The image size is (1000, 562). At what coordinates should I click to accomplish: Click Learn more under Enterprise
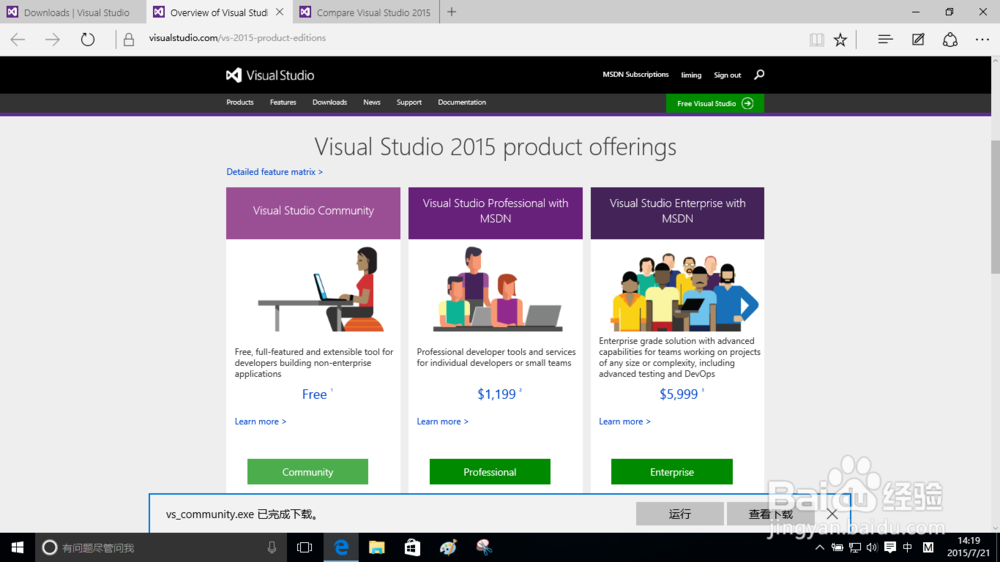(x=624, y=422)
